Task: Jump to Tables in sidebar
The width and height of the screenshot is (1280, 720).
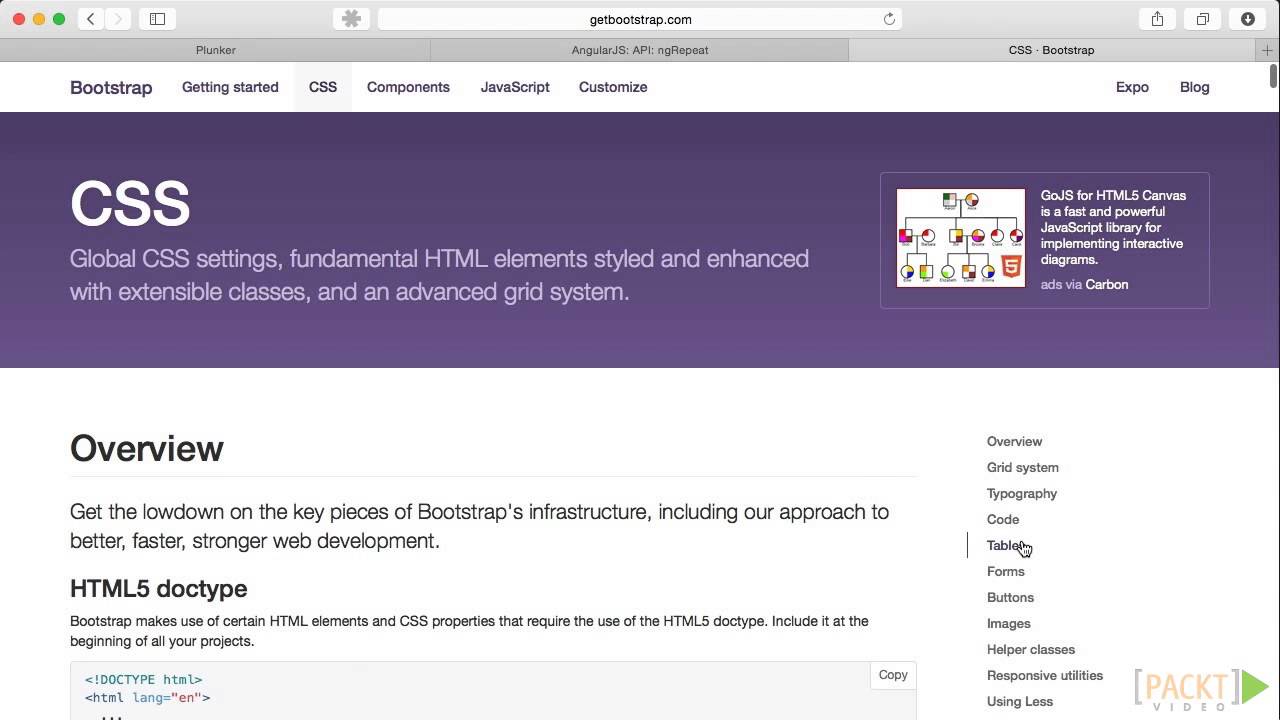Action: coord(1006,545)
